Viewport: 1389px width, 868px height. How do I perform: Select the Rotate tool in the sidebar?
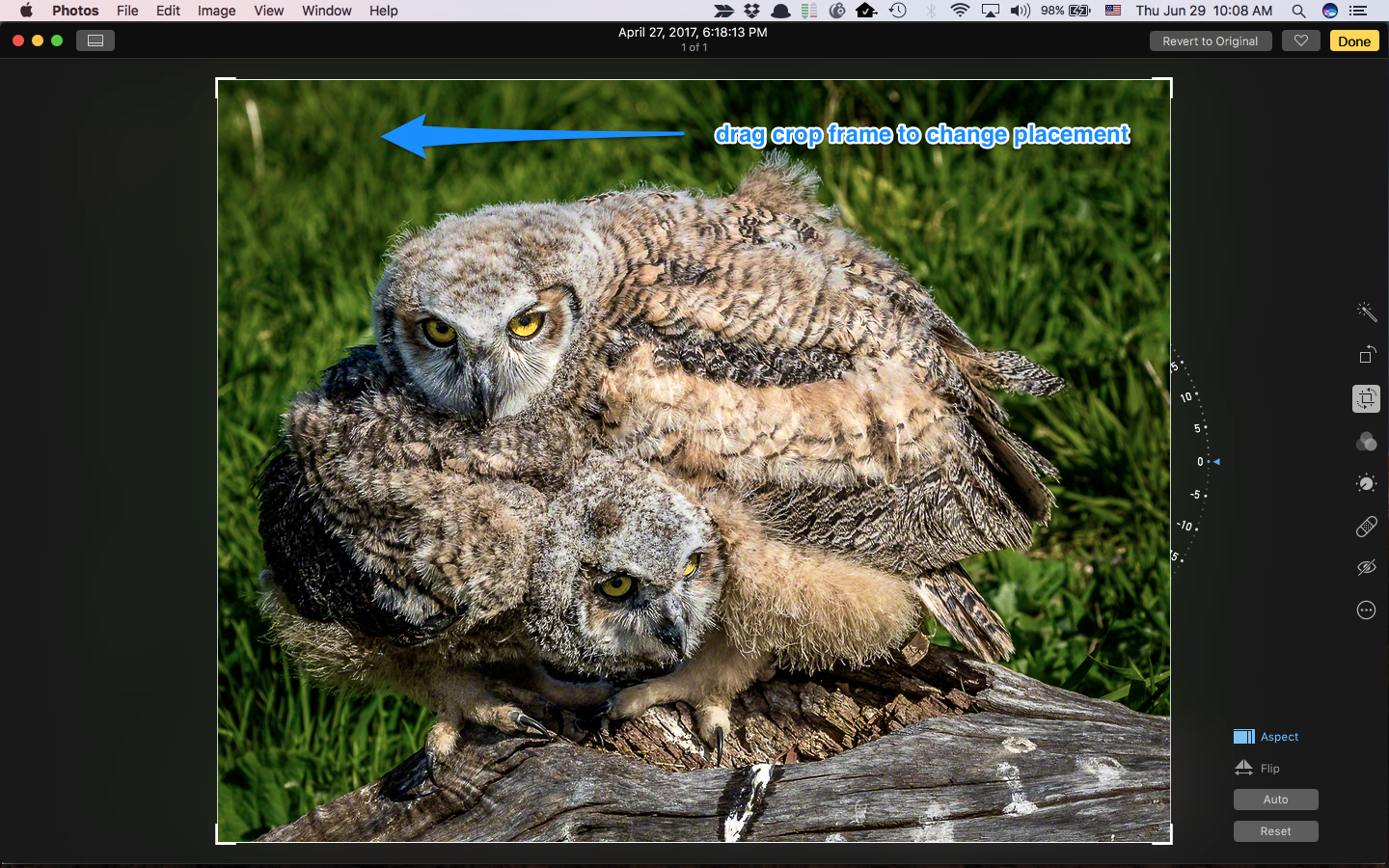point(1366,355)
